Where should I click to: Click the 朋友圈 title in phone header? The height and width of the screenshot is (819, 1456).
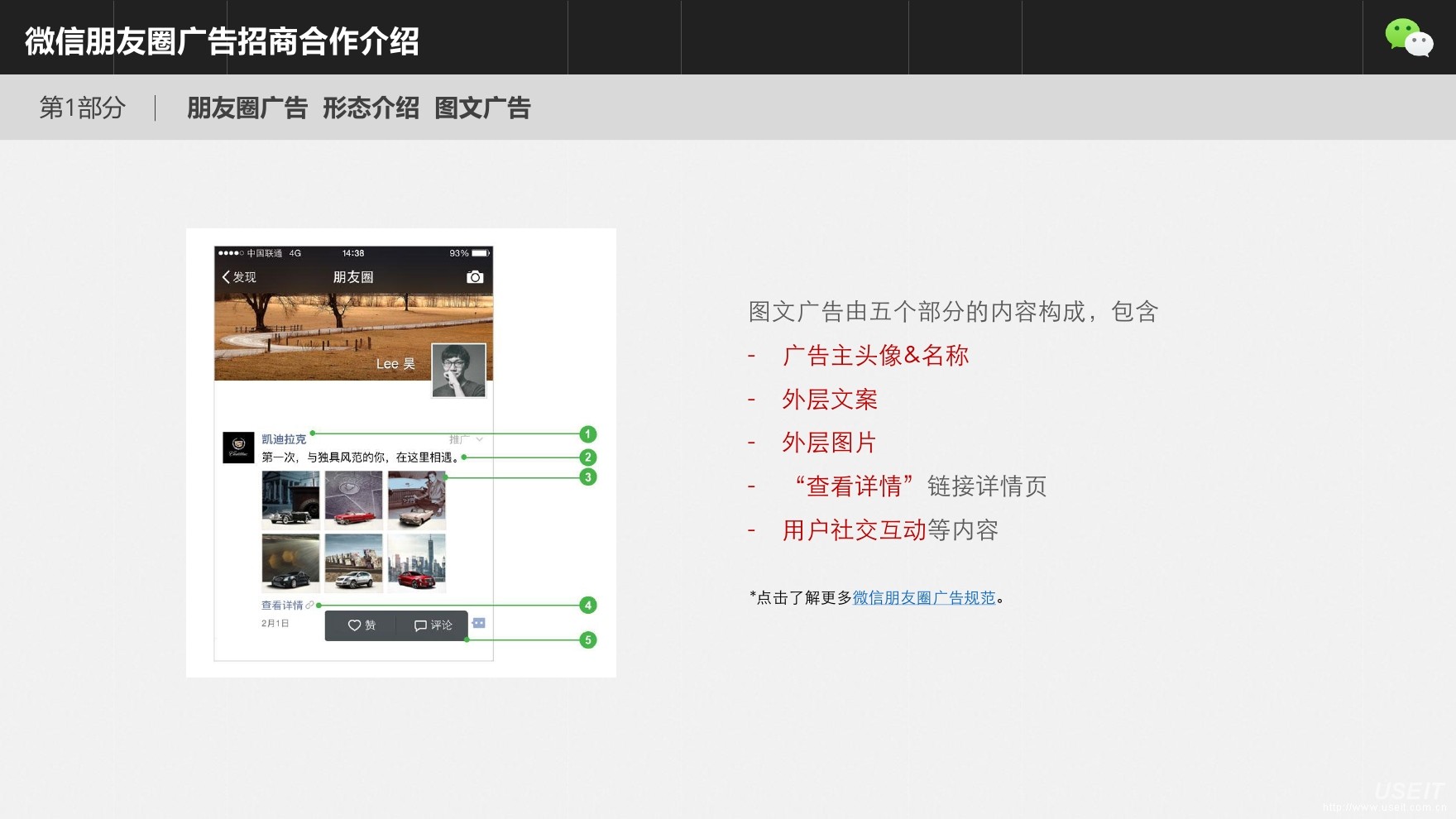pyautogui.click(x=353, y=277)
